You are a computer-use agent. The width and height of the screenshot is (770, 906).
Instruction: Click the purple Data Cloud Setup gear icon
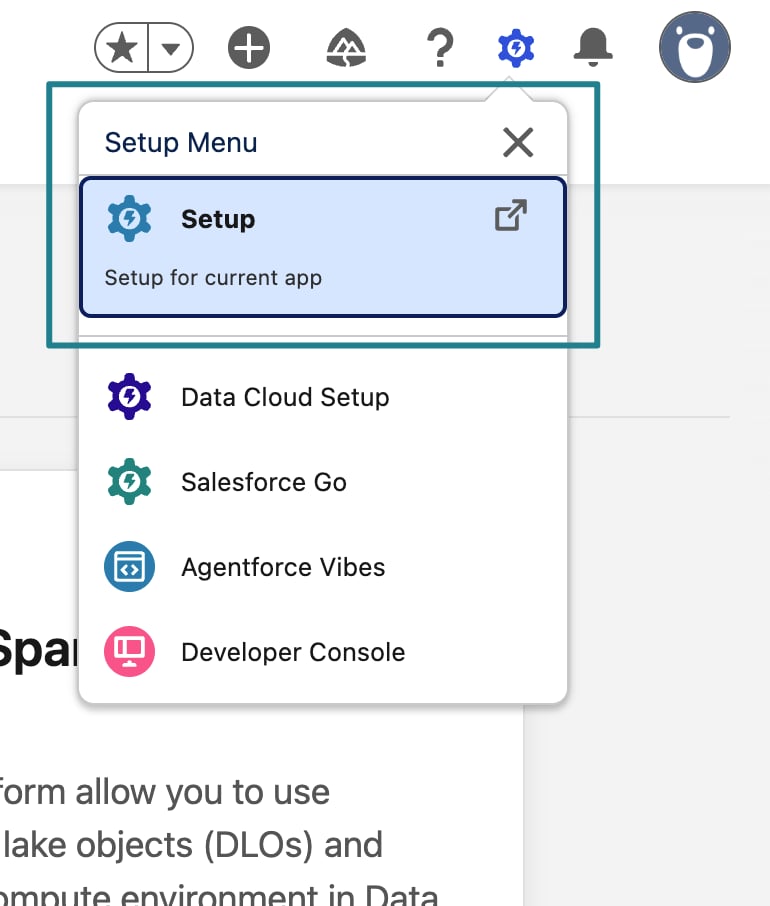(129, 396)
